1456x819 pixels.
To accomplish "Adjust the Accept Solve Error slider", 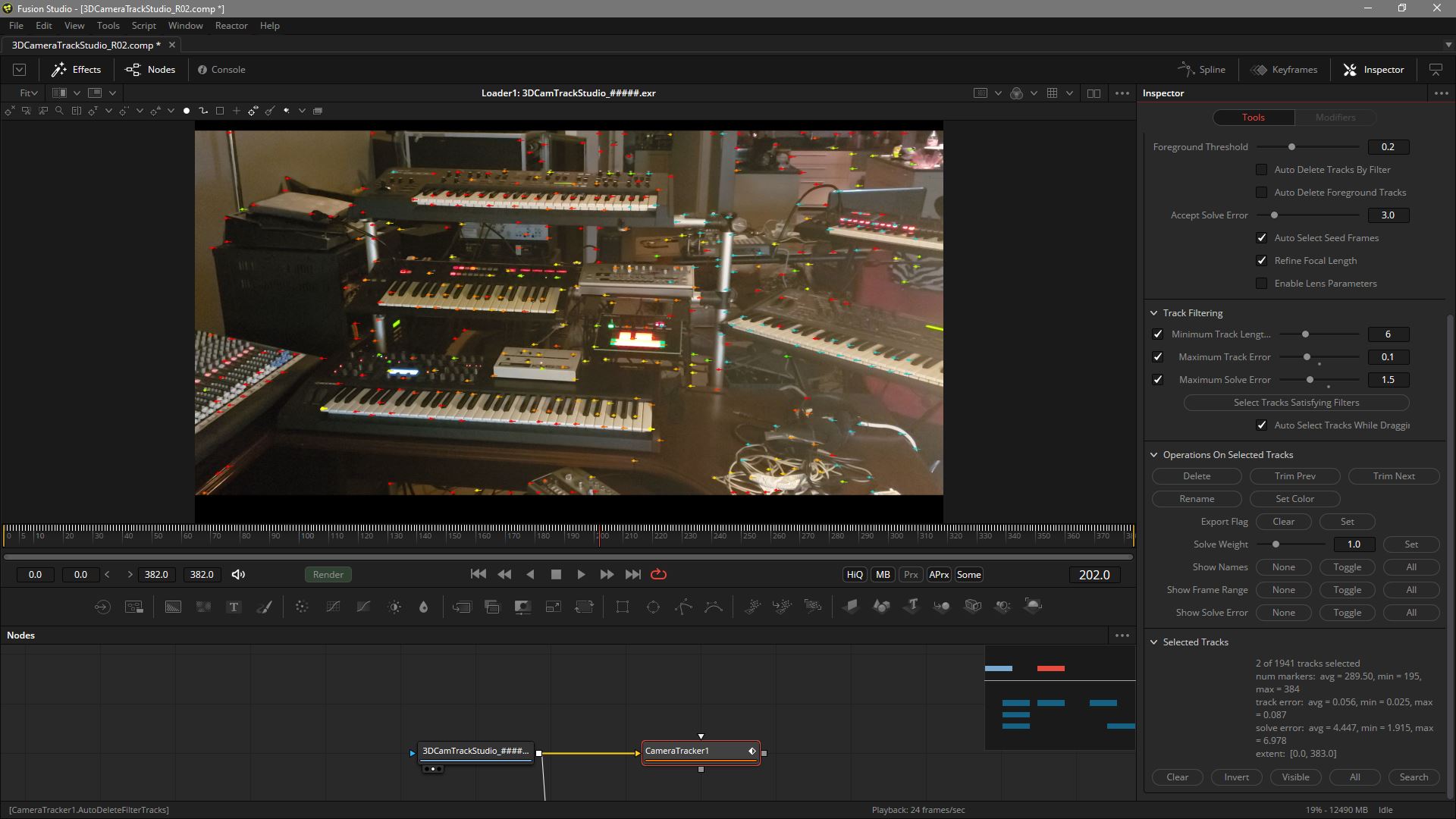I will click(x=1275, y=215).
